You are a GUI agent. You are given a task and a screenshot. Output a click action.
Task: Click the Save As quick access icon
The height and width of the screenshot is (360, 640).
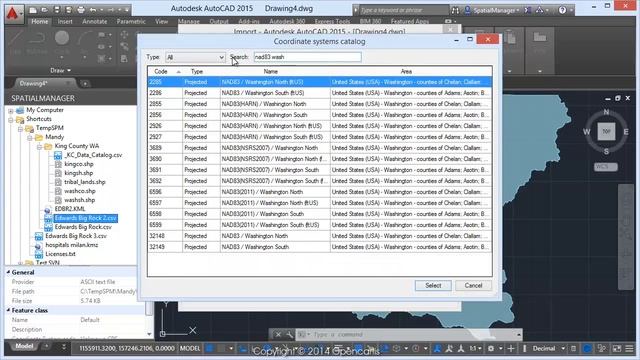tap(68, 9)
